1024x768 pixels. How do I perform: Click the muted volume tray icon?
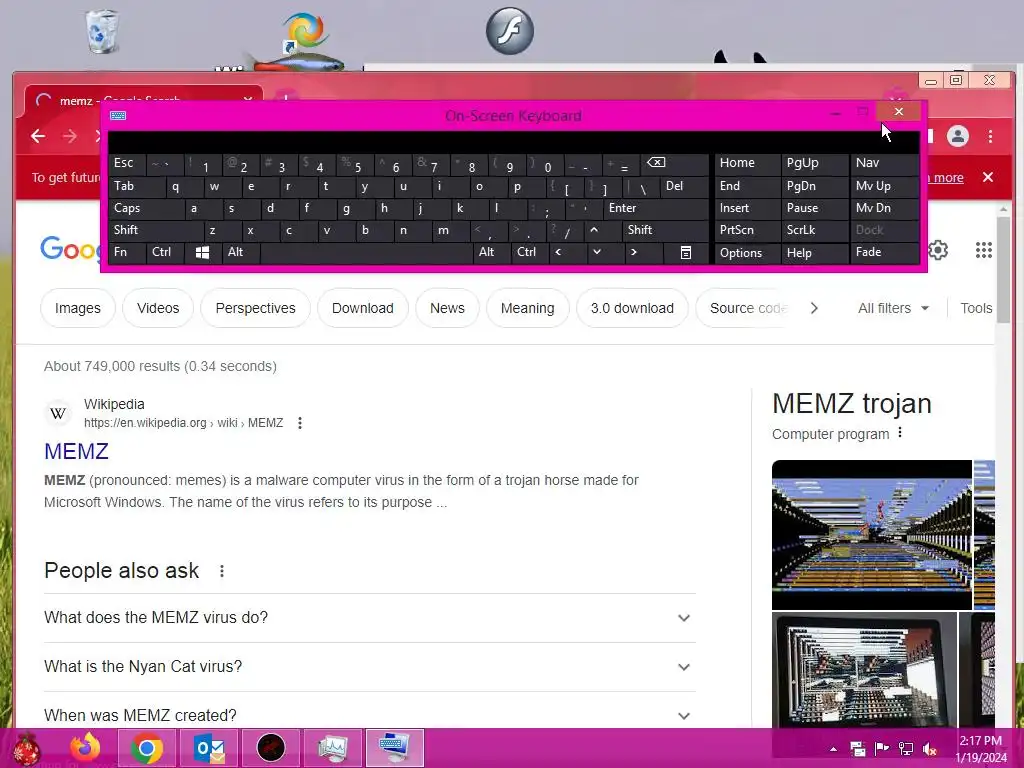pyautogui.click(x=930, y=749)
